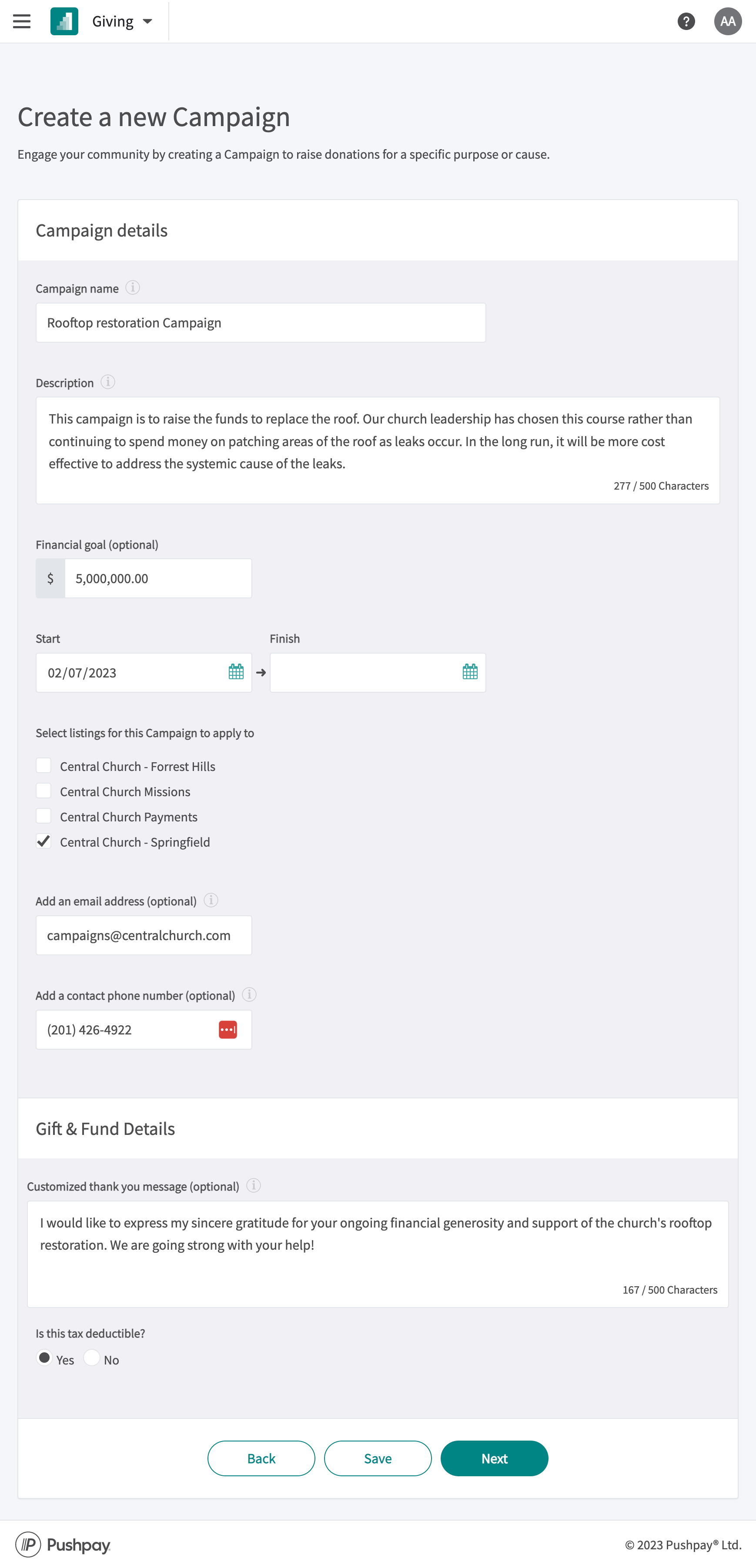Click the green Pushpay Giving logo
Screen dimensions: 756x1568
64,21
